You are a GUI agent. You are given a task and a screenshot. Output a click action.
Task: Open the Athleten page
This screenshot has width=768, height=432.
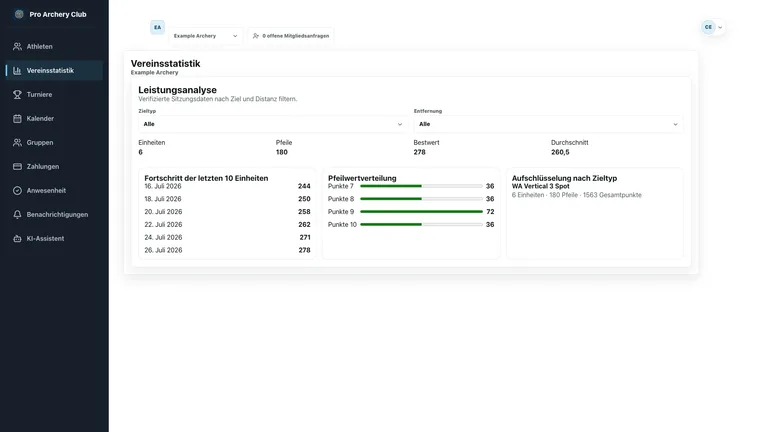(x=54, y=47)
